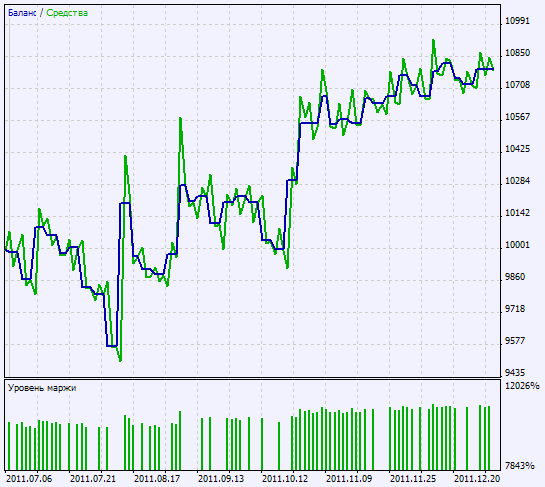Select the 2011.11.25 date marker
The image size is (545, 487).
point(413,479)
